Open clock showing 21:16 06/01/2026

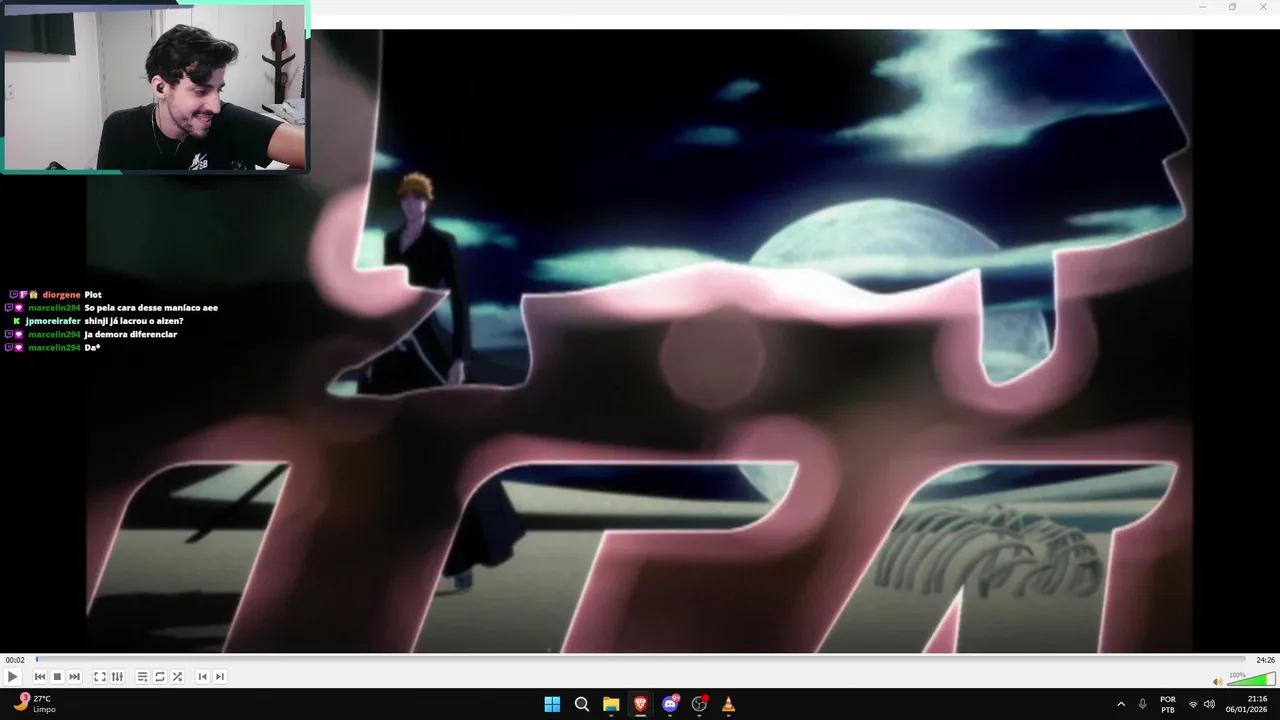1247,704
